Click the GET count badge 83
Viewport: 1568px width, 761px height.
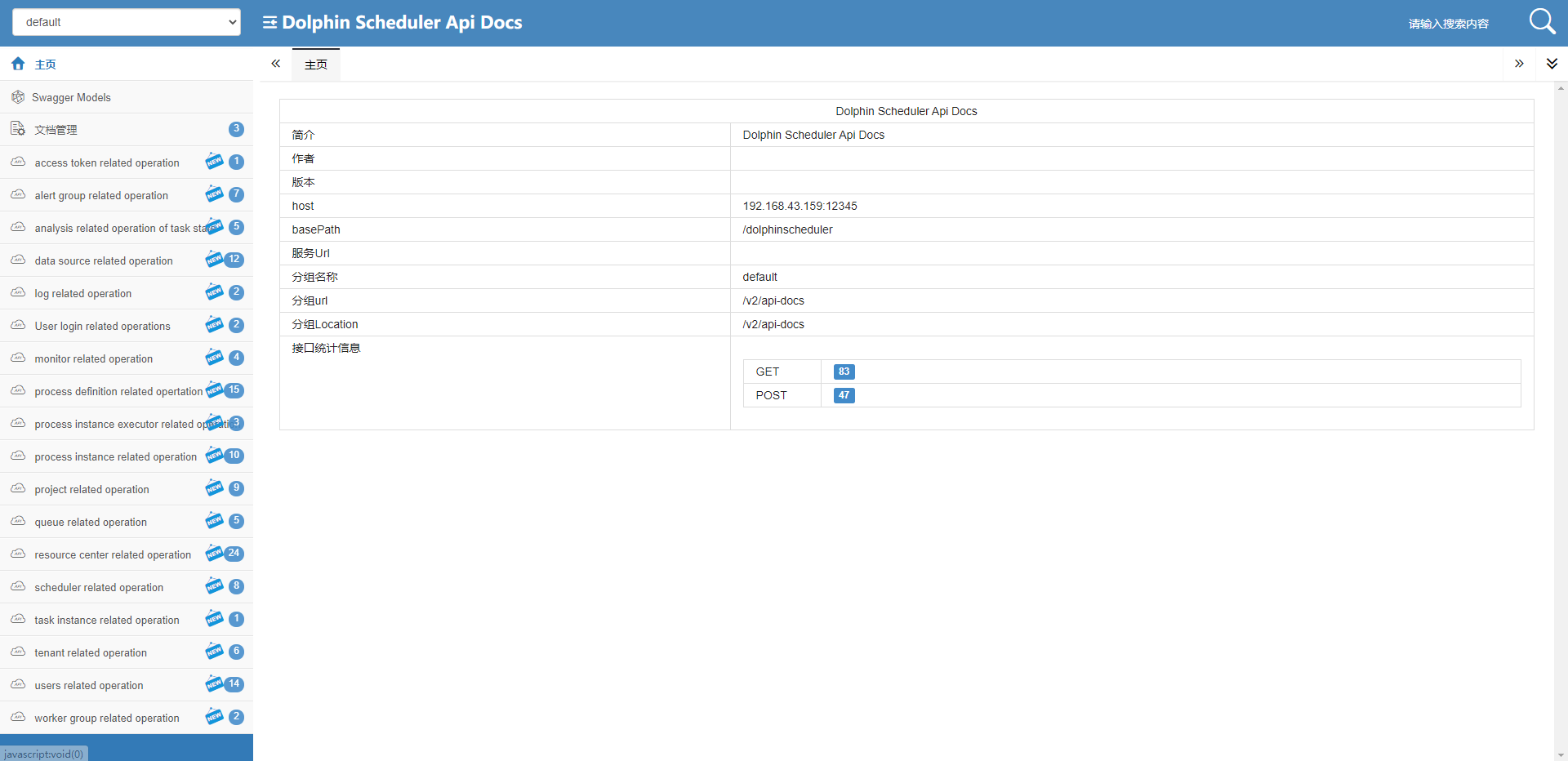click(844, 372)
